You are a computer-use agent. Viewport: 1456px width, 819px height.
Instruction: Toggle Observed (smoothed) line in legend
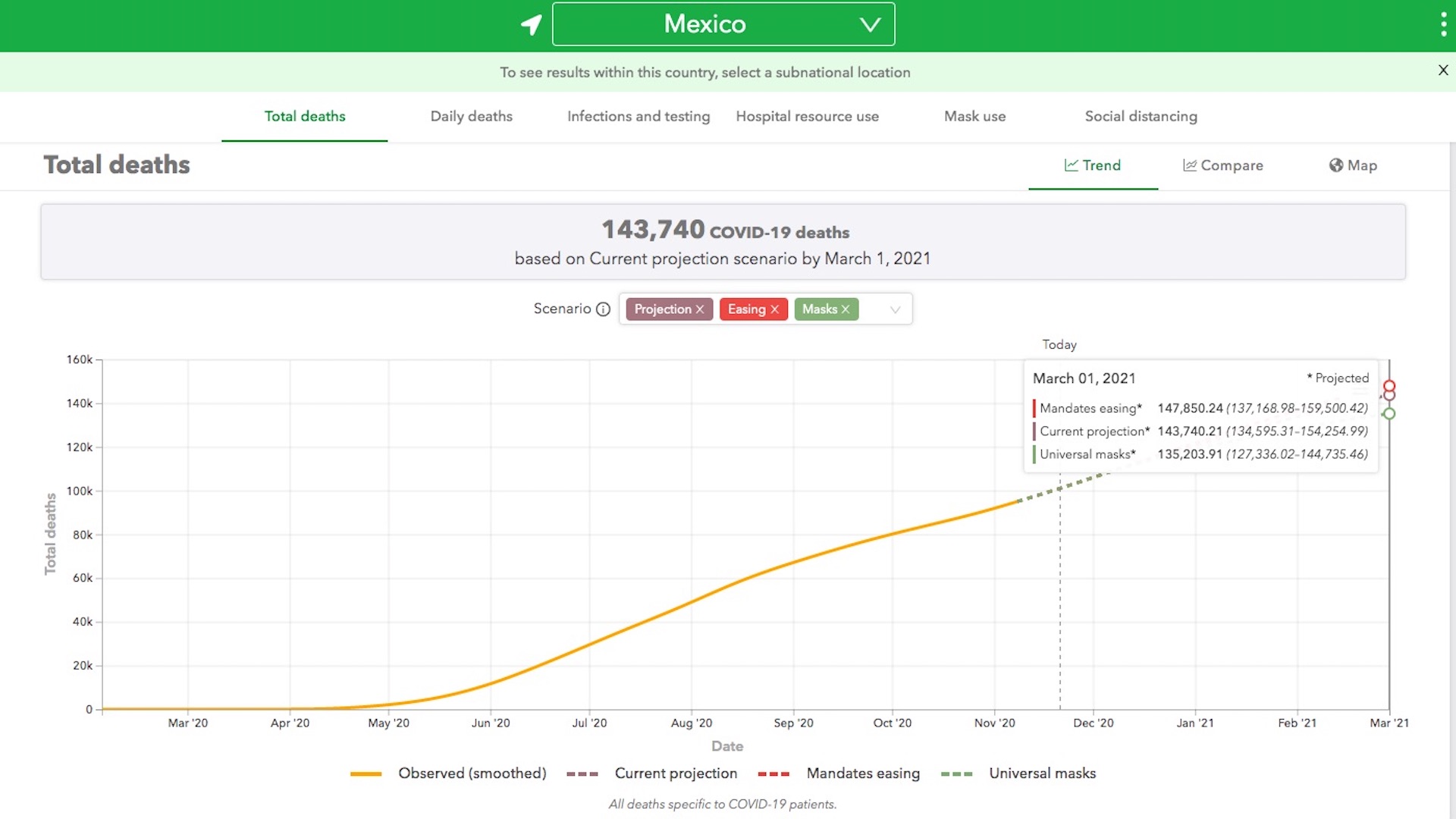(472, 773)
